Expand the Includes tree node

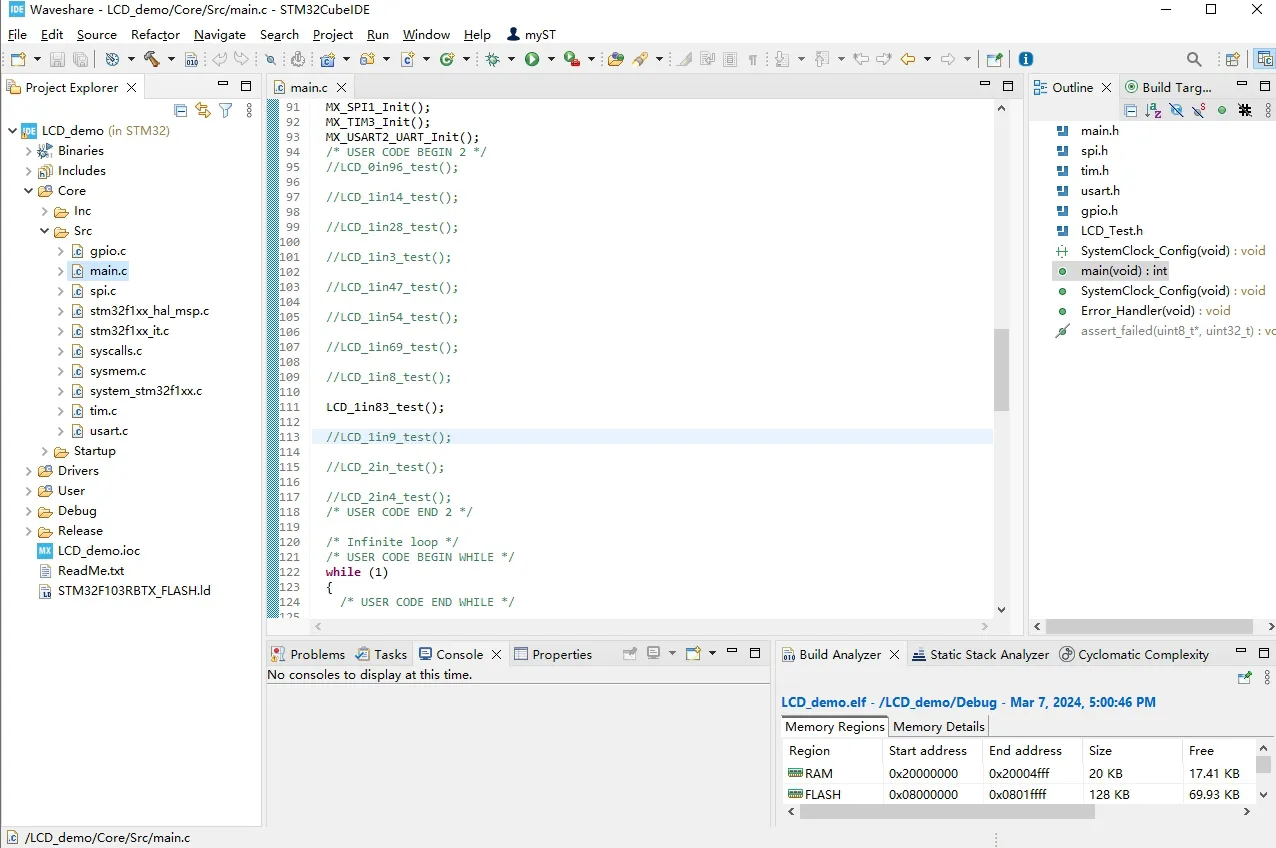tap(28, 171)
